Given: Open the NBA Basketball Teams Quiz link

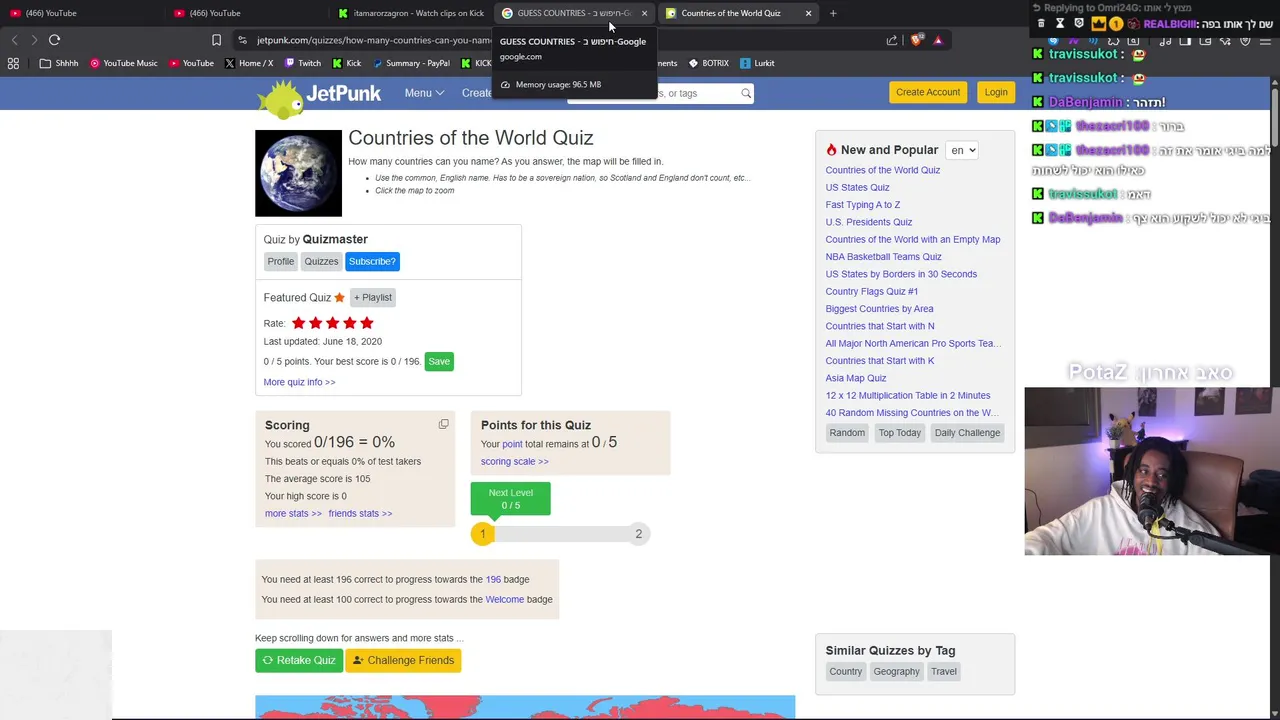Looking at the screenshot, I should [x=883, y=257].
